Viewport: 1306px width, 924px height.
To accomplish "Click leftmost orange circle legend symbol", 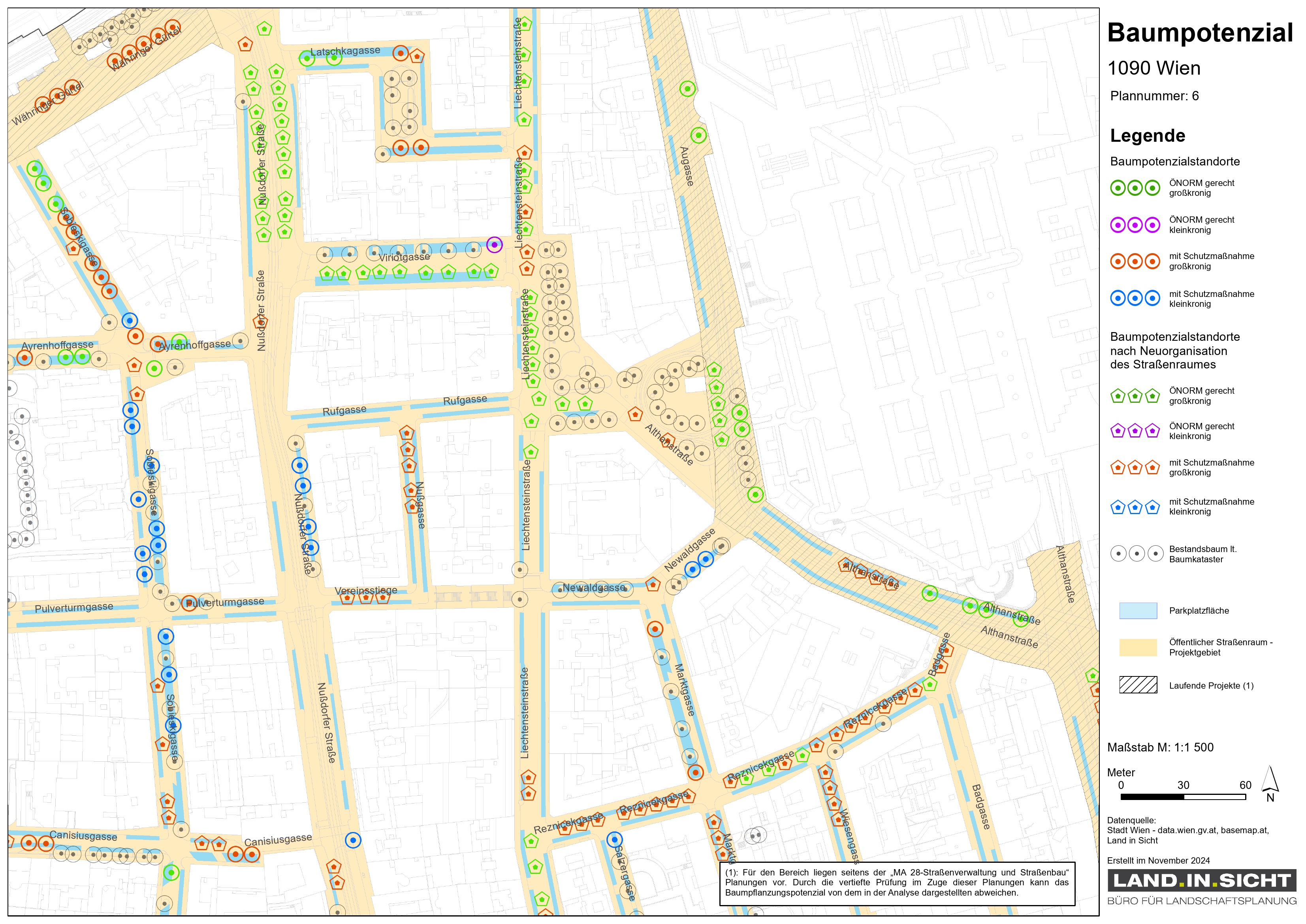I will pyautogui.click(x=1118, y=261).
